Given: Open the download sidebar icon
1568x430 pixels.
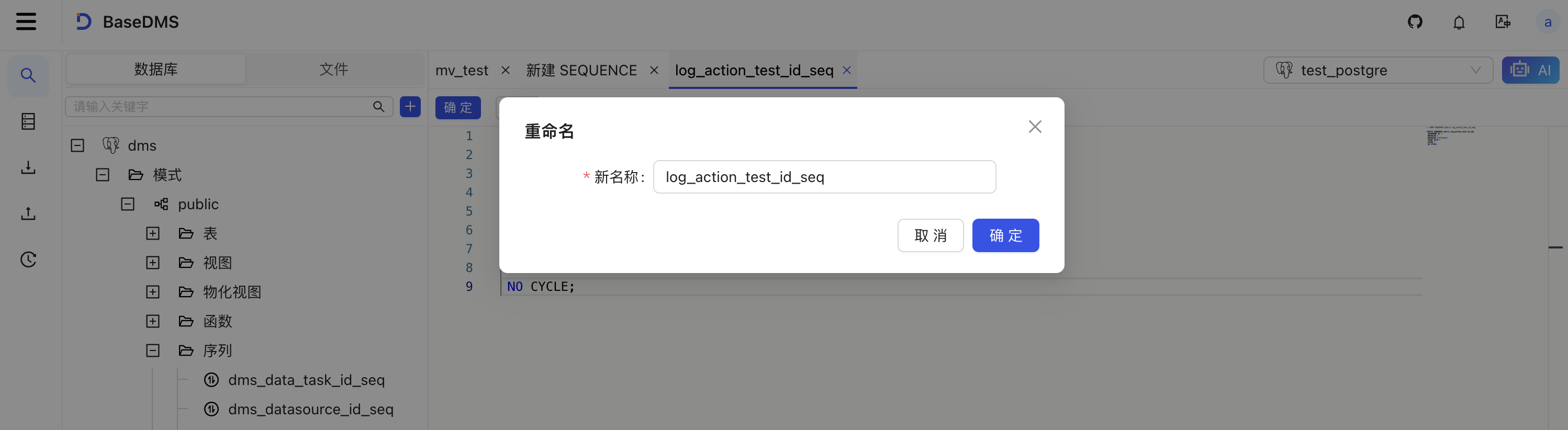Looking at the screenshot, I should [28, 167].
